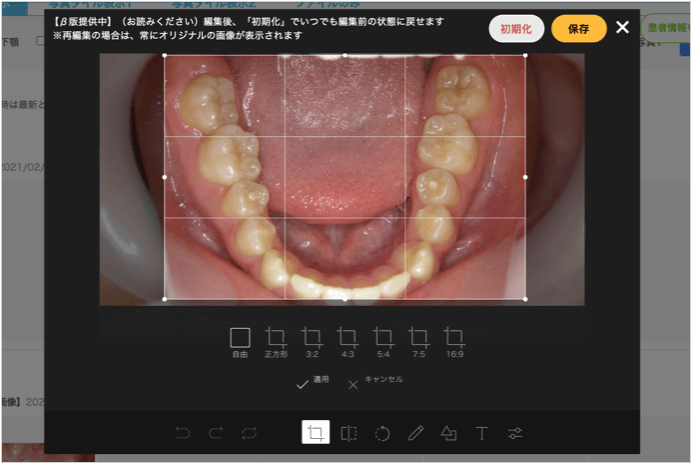Click the 初期化 reset button

pyautogui.click(x=516, y=29)
